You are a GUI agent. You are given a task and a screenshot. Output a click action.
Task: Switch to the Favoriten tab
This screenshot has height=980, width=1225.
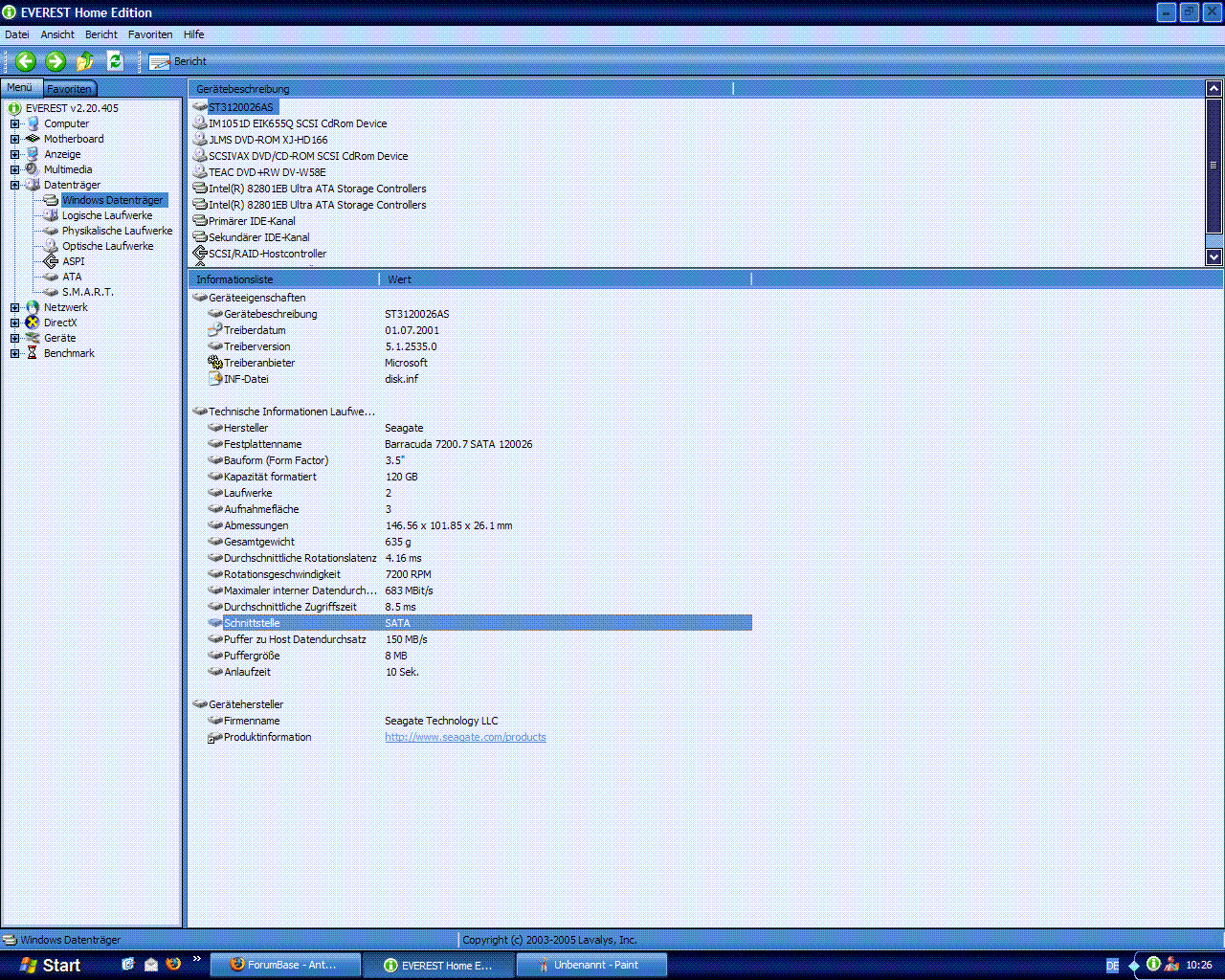pyautogui.click(x=70, y=89)
